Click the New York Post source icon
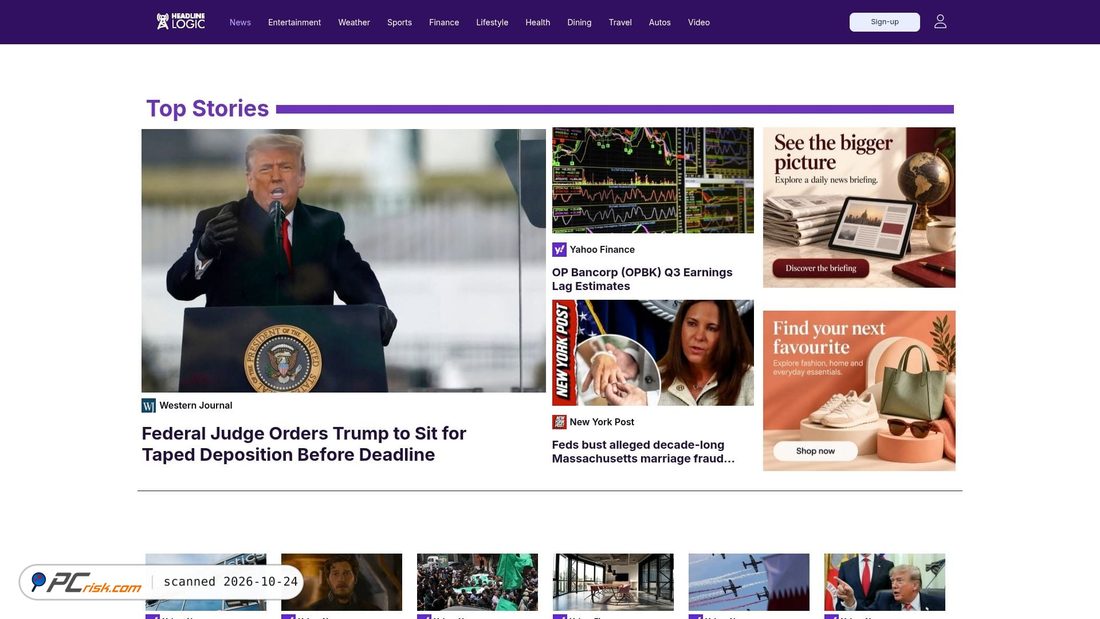This screenshot has width=1100, height=619. [x=559, y=422]
